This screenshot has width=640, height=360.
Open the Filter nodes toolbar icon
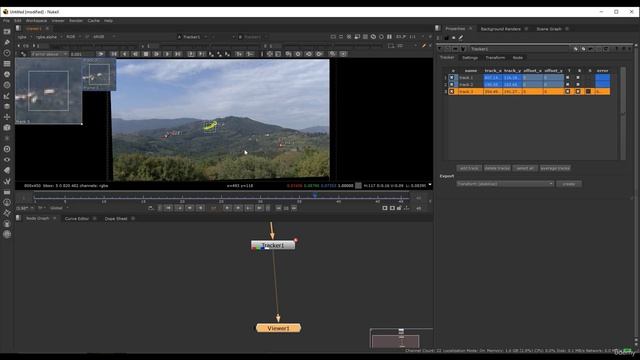click(x=7, y=85)
